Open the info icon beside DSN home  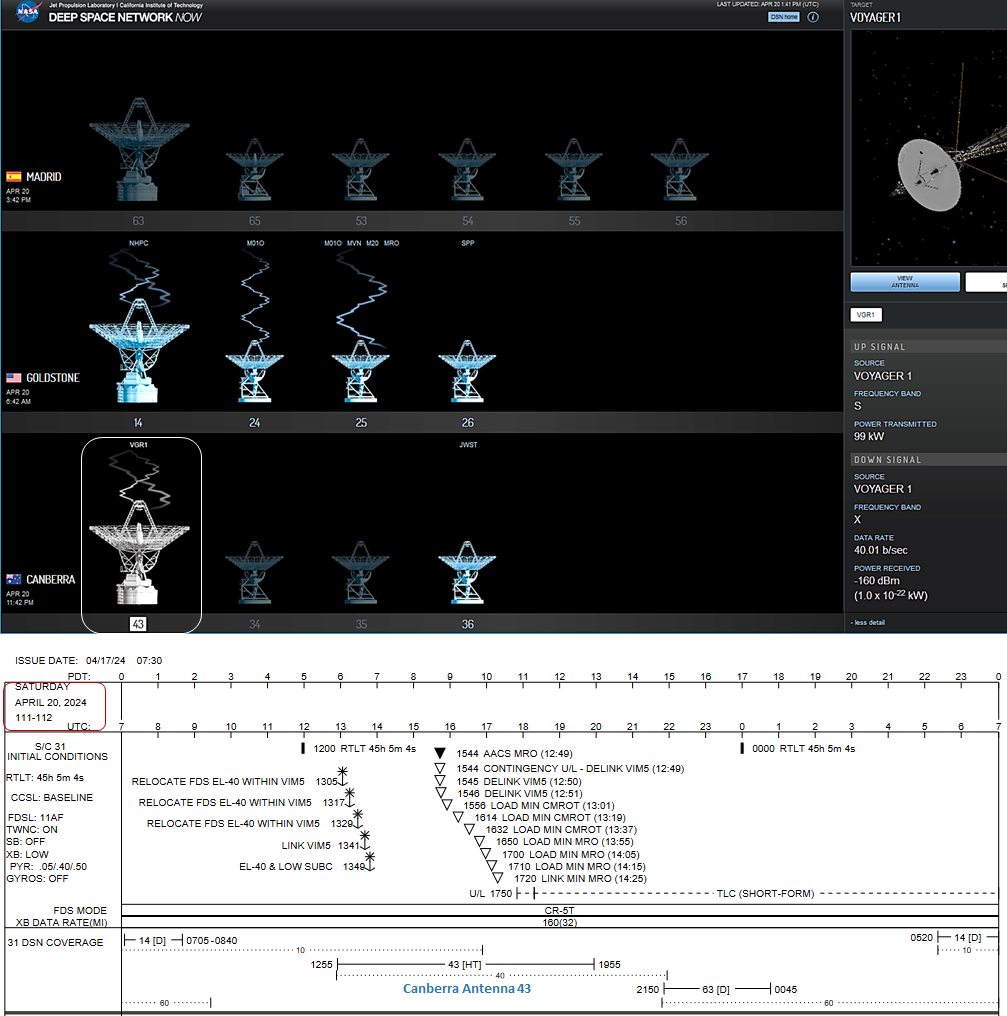tap(813, 17)
